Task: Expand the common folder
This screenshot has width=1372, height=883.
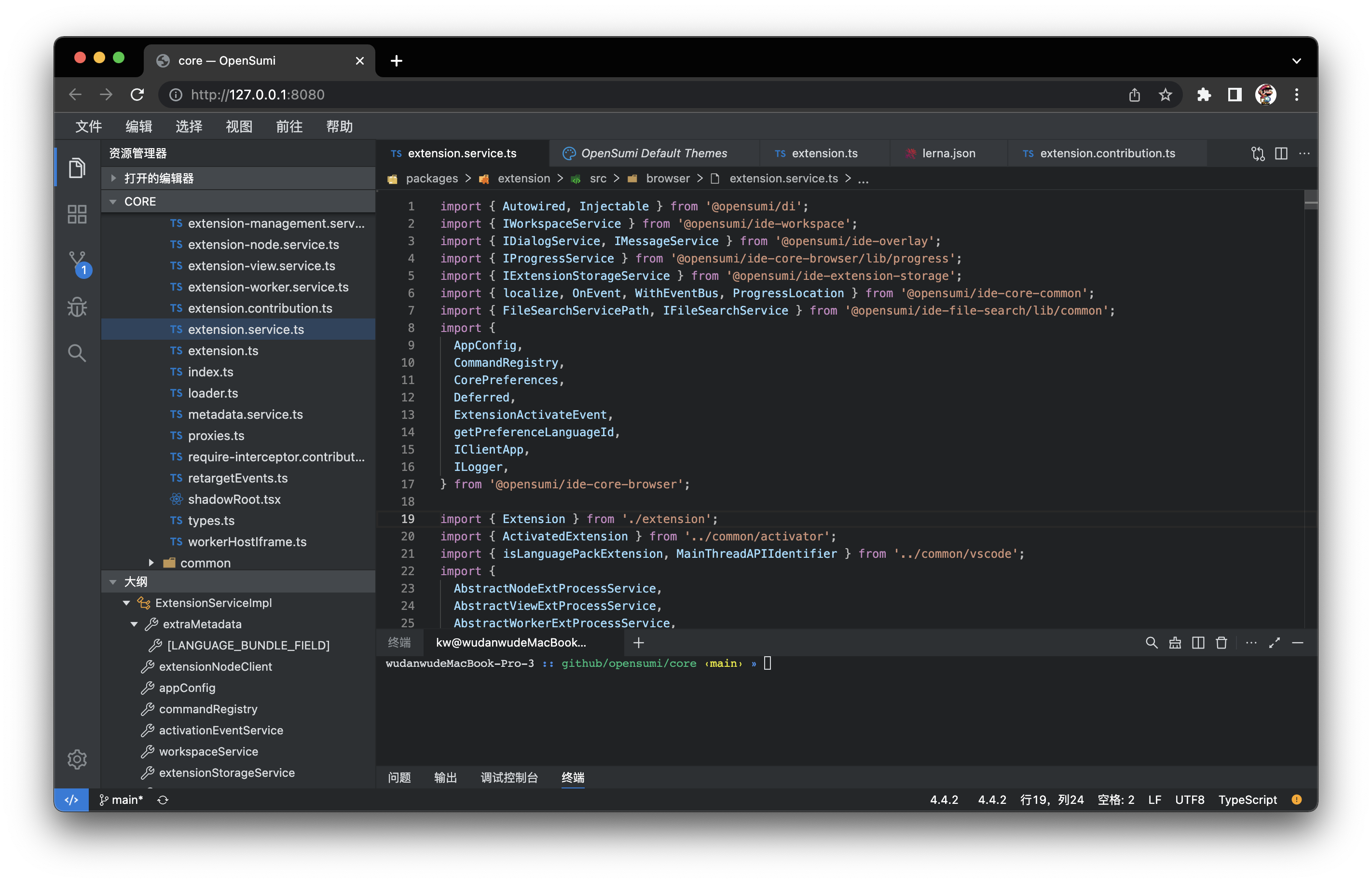Action: click(x=151, y=563)
